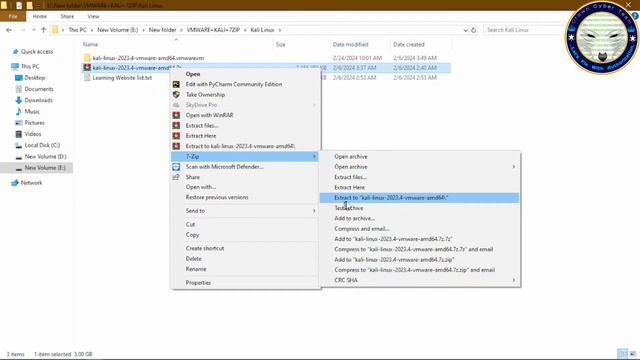Screen dimensions: 640x360
Task: Open the Recent locations dropdown arrow
Action: coord(34,30)
